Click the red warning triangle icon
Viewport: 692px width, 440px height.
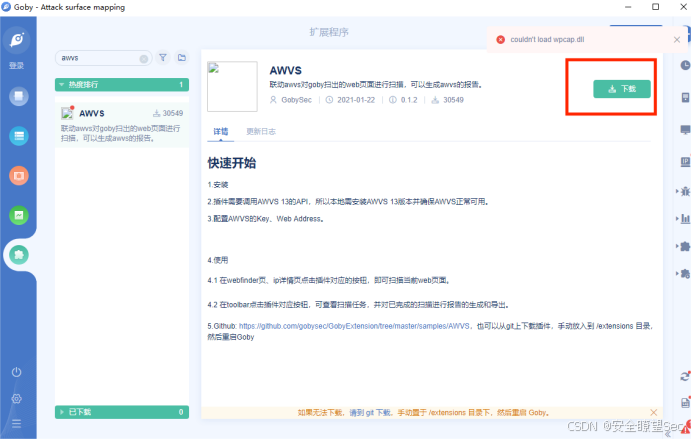click(x=687, y=426)
